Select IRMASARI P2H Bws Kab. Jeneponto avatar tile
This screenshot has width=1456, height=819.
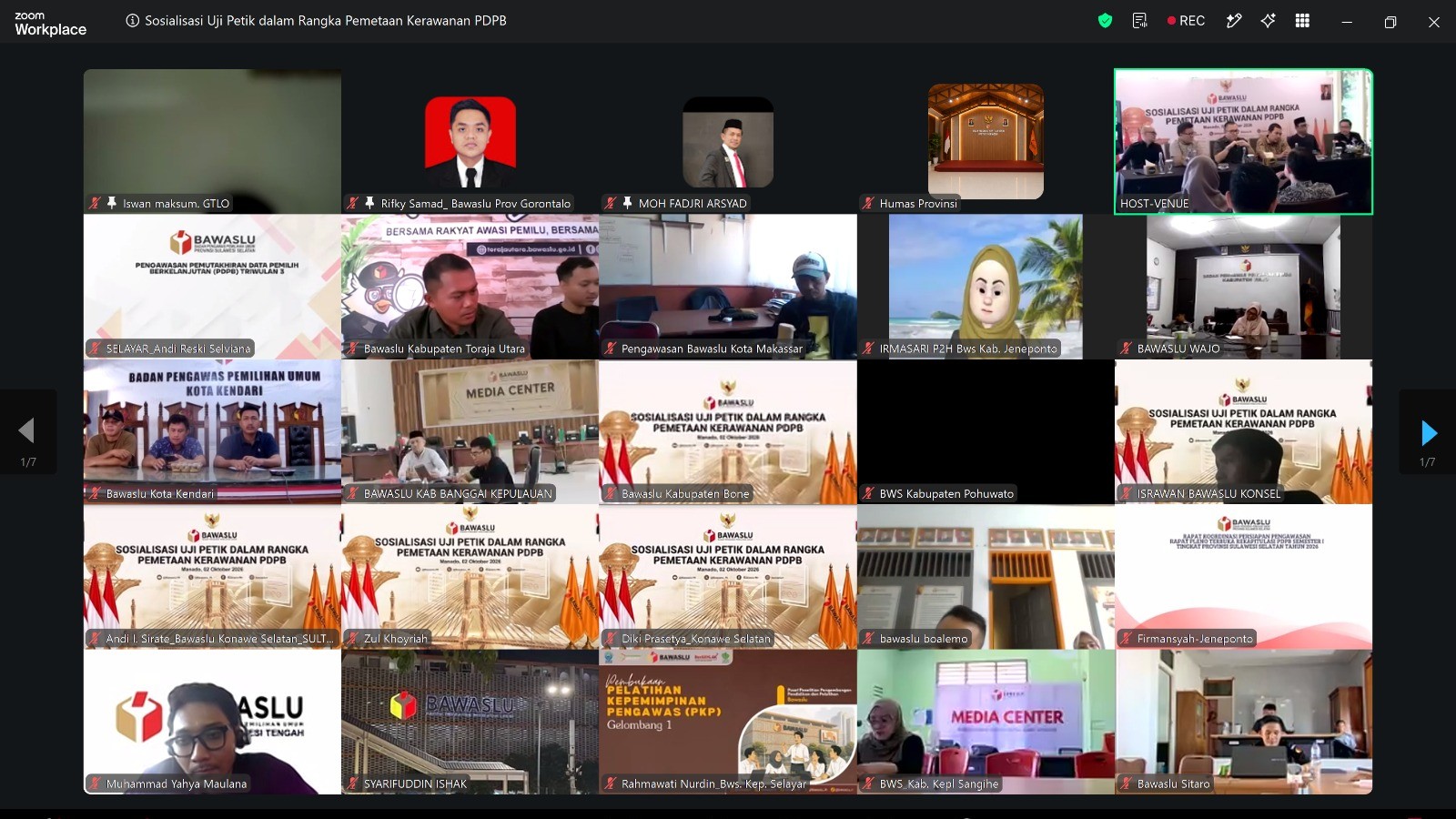tap(986, 287)
